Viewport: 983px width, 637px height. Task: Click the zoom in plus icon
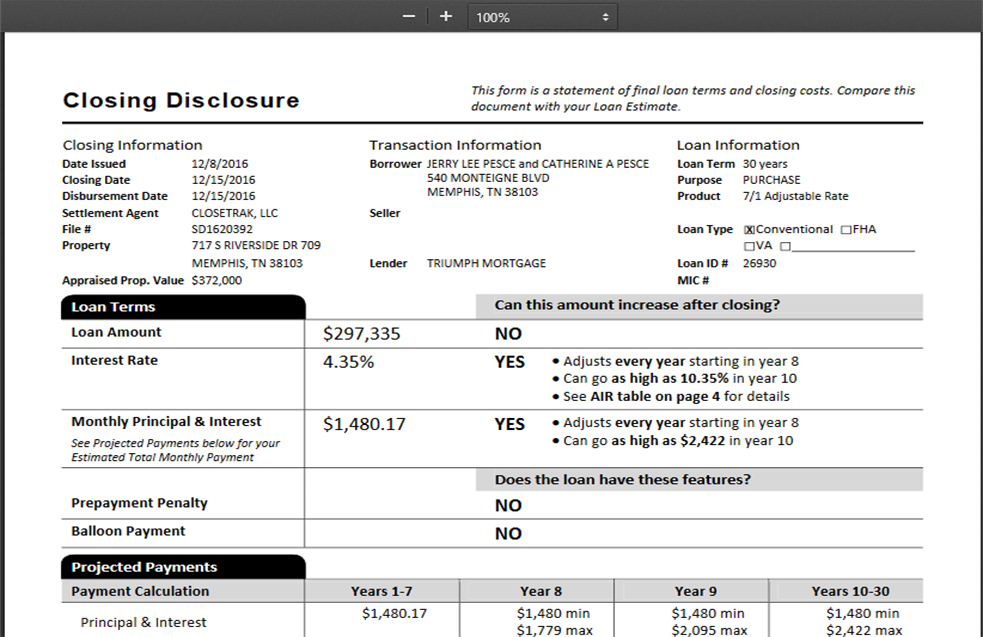point(446,17)
